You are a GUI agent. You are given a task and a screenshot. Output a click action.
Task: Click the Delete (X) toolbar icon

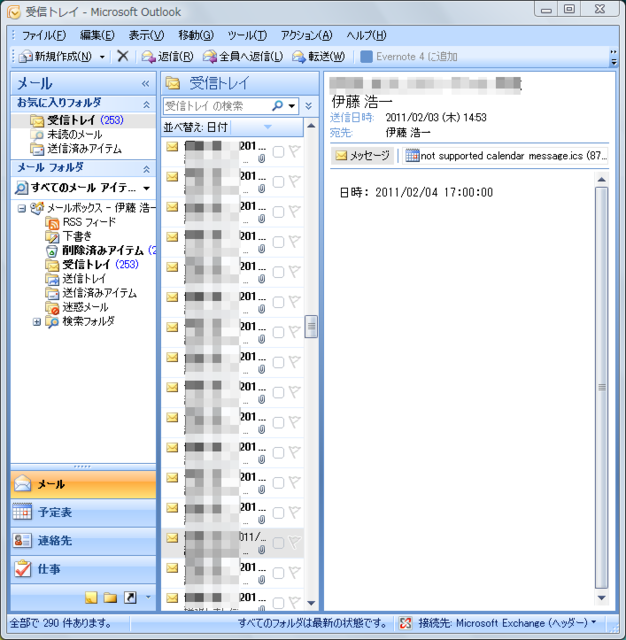point(122,56)
